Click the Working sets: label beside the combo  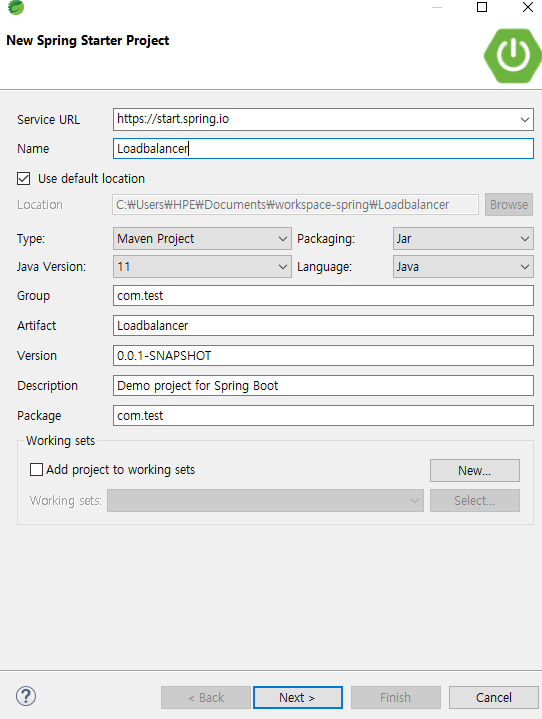click(x=66, y=500)
